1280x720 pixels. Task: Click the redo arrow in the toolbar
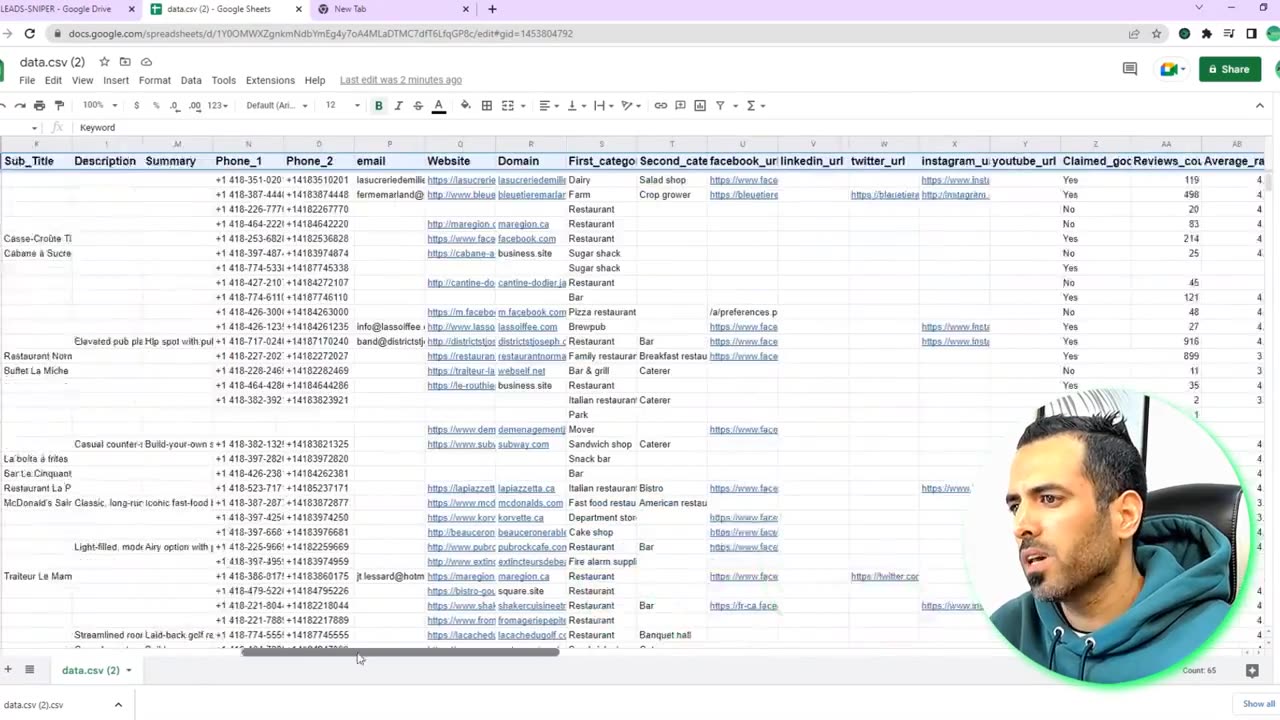tap(20, 105)
